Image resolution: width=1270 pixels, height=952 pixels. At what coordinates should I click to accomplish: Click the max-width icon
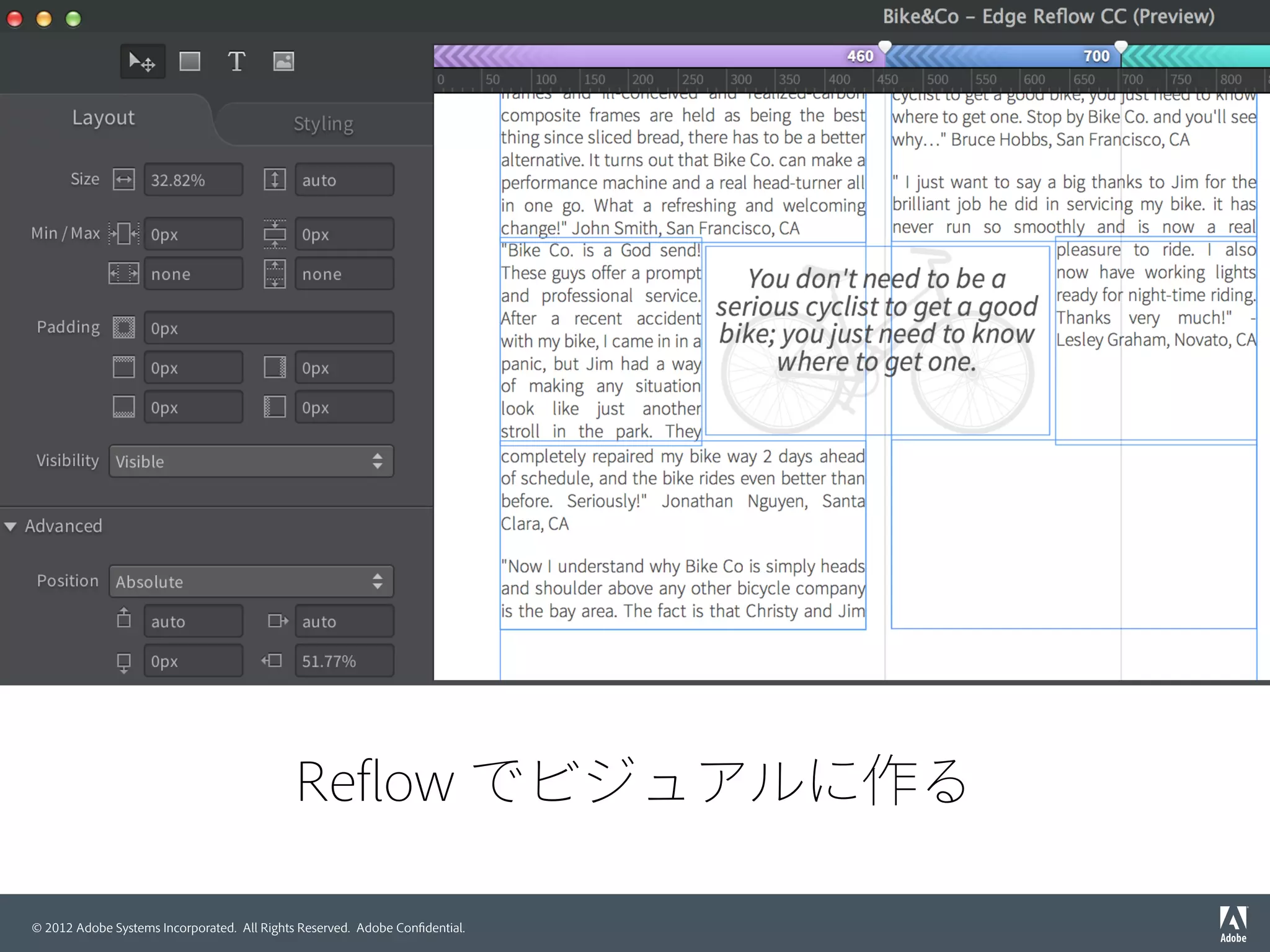pos(124,273)
